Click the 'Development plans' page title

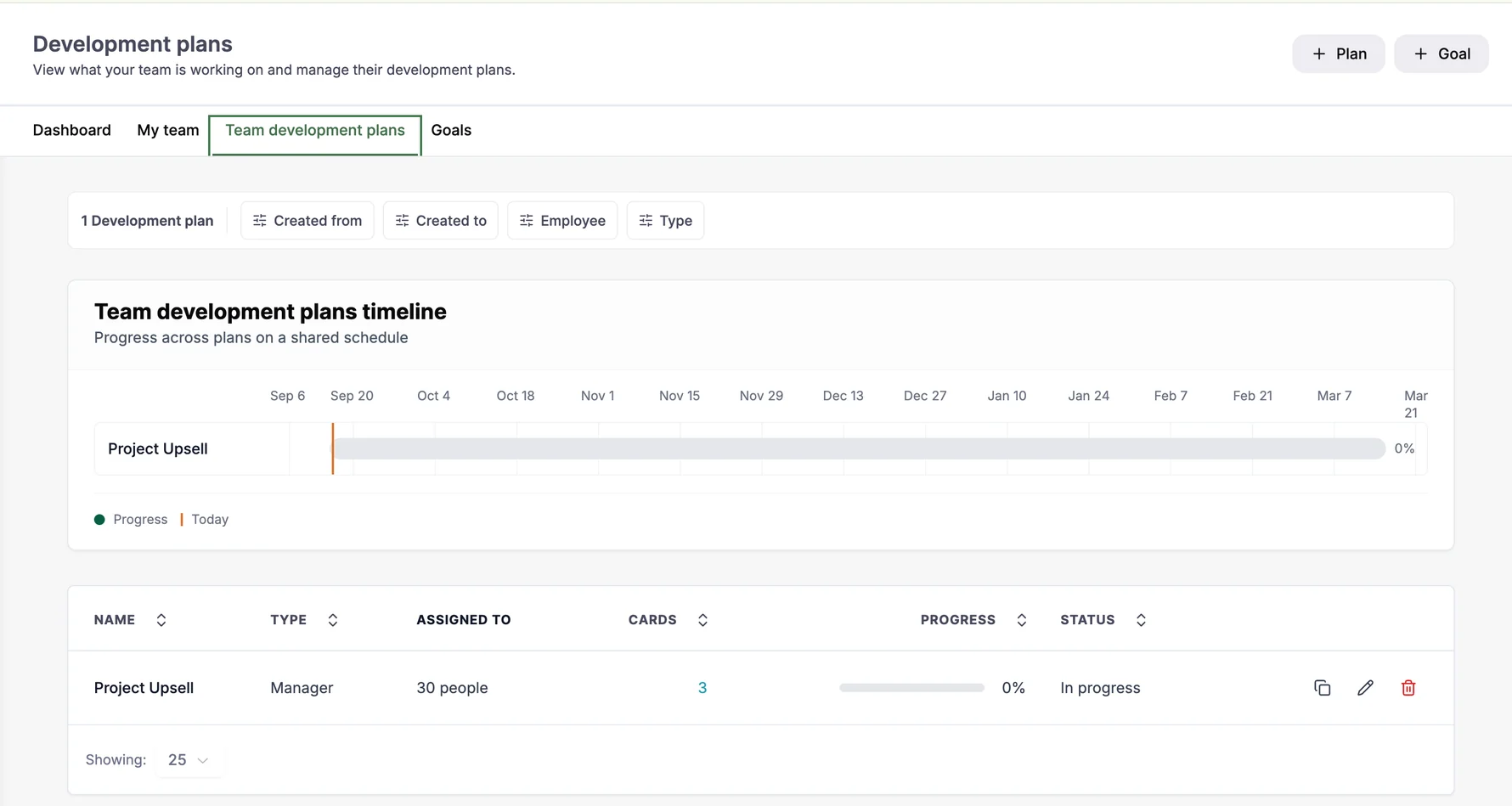tap(133, 44)
